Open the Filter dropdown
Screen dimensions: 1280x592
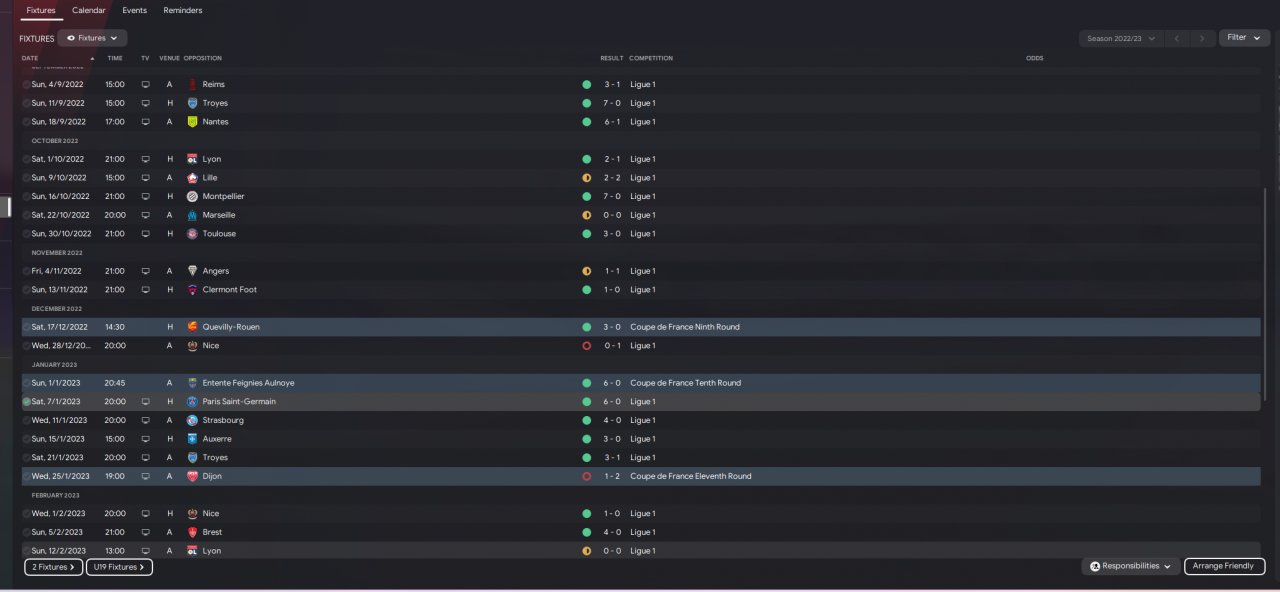click(1243, 38)
